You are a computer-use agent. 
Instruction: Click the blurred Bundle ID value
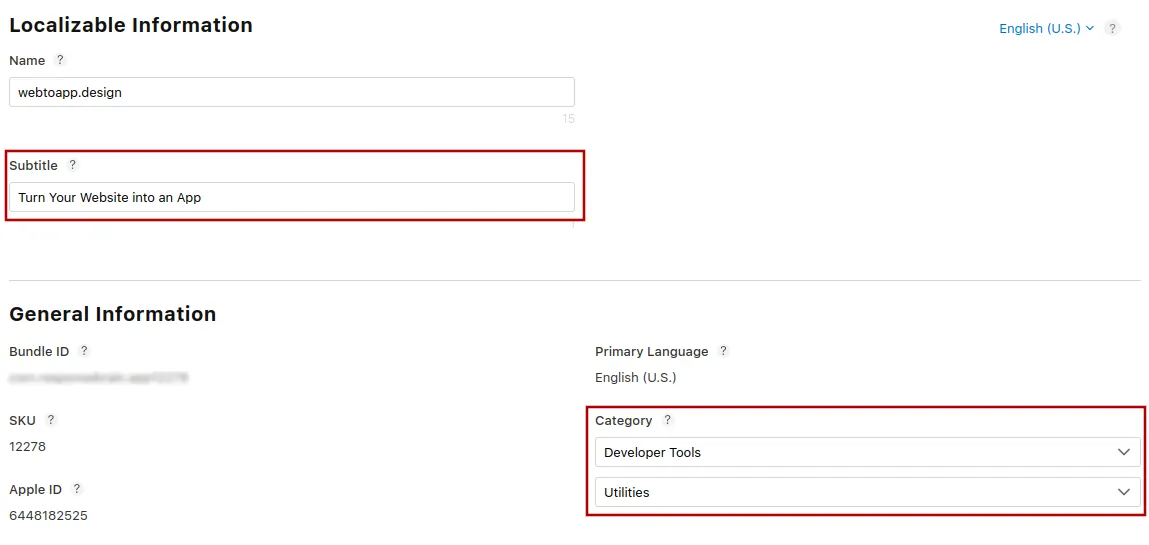(x=99, y=378)
